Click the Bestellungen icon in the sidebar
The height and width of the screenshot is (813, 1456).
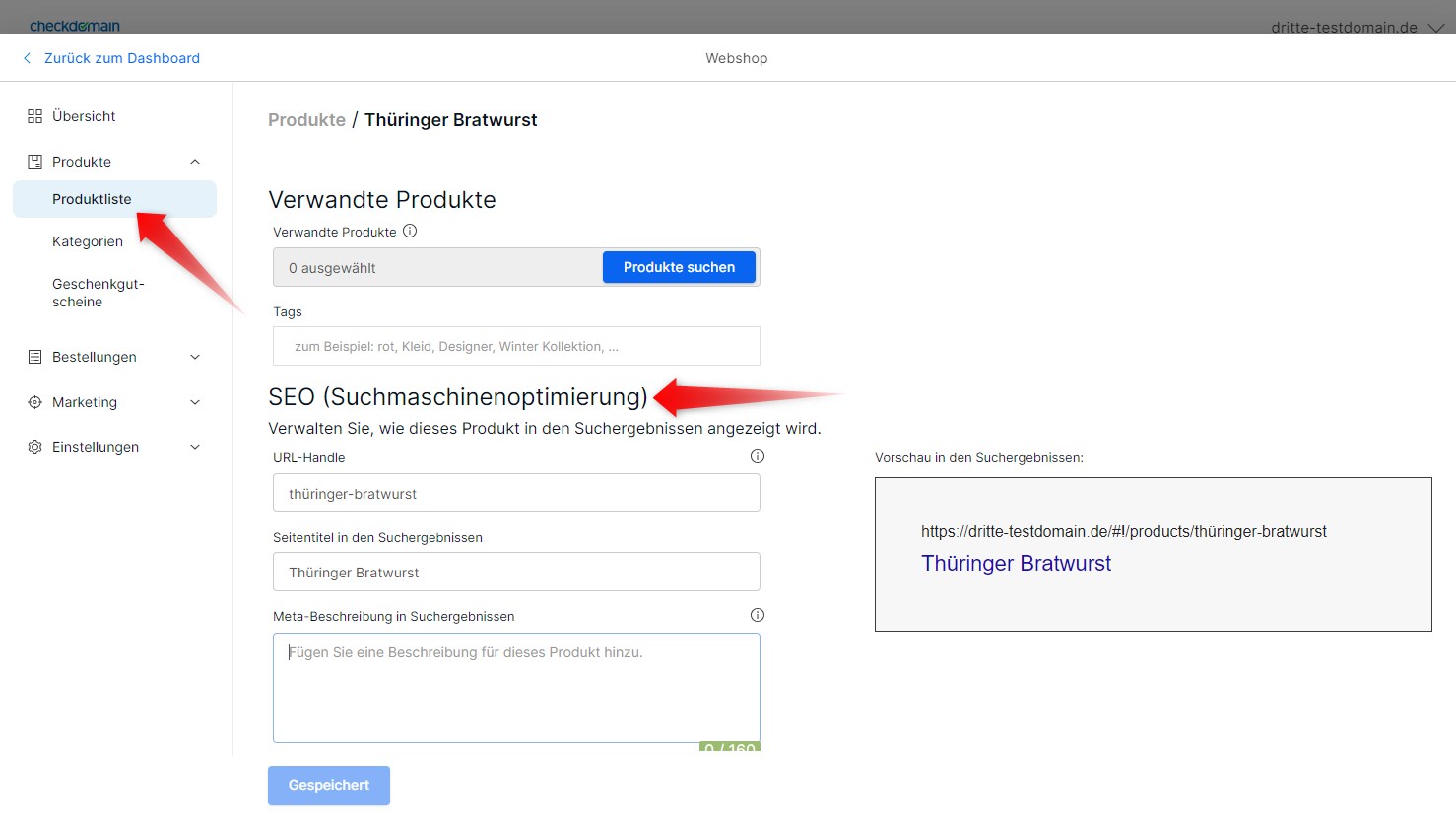(33, 356)
